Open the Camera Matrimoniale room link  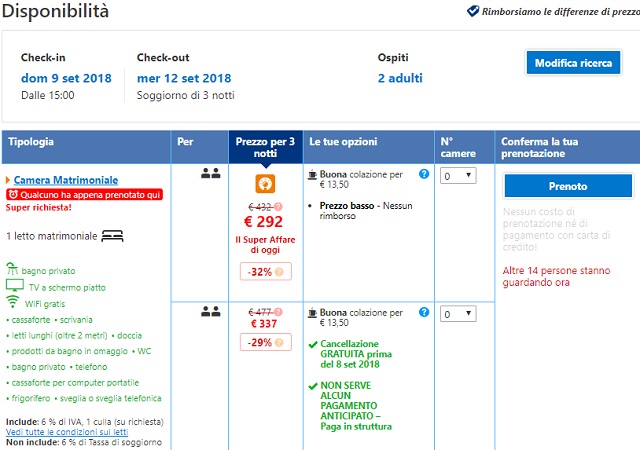click(x=66, y=180)
